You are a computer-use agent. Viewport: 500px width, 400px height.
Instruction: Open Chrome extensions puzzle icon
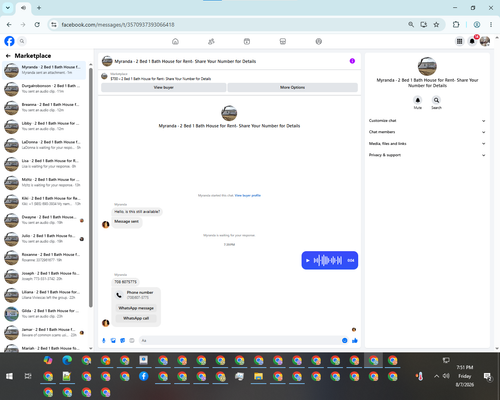click(456, 25)
